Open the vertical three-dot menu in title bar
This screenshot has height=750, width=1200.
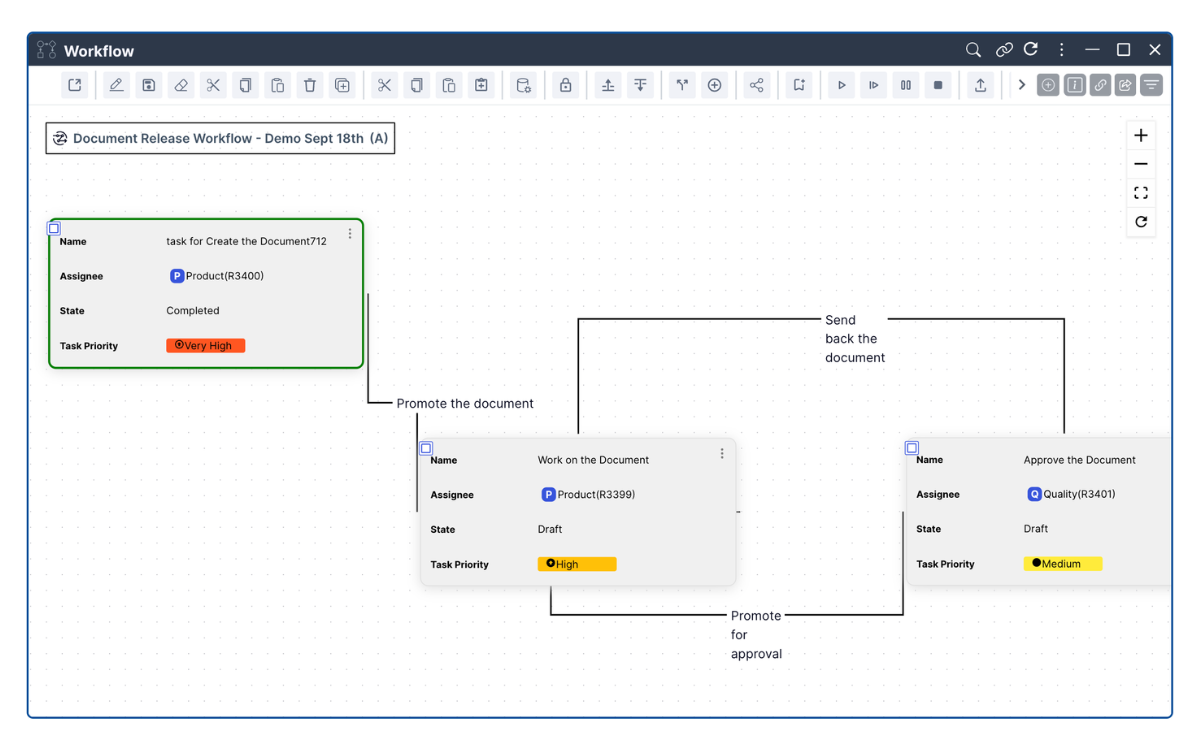point(1061,50)
